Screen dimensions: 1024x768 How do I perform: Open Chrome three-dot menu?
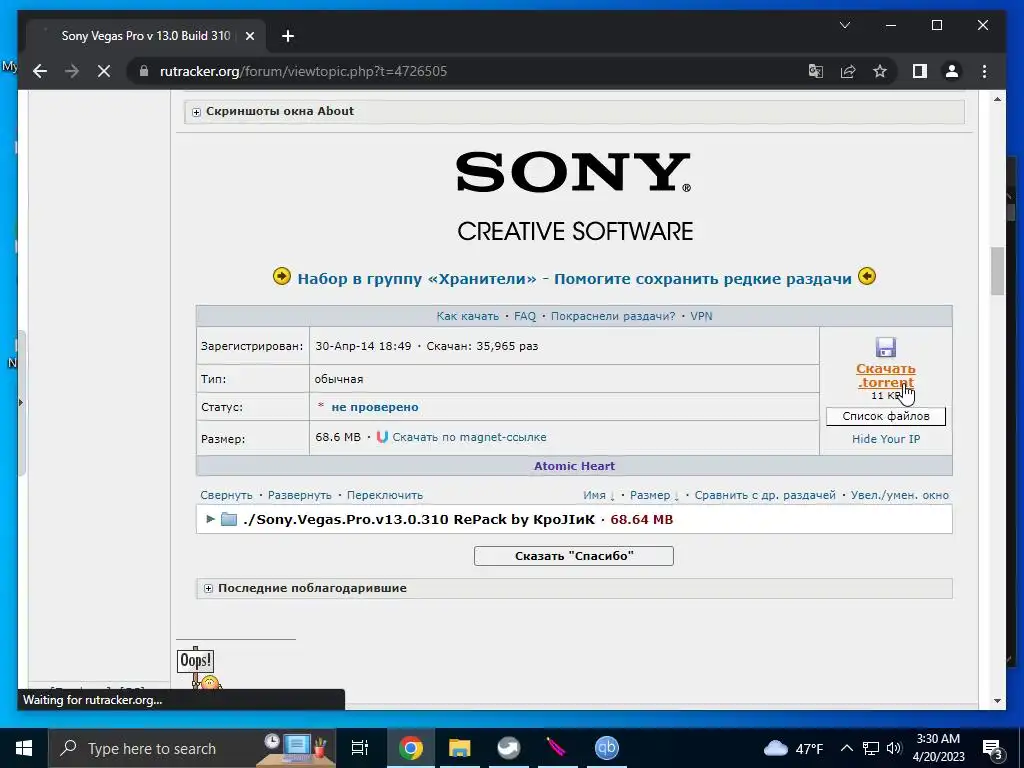(984, 71)
